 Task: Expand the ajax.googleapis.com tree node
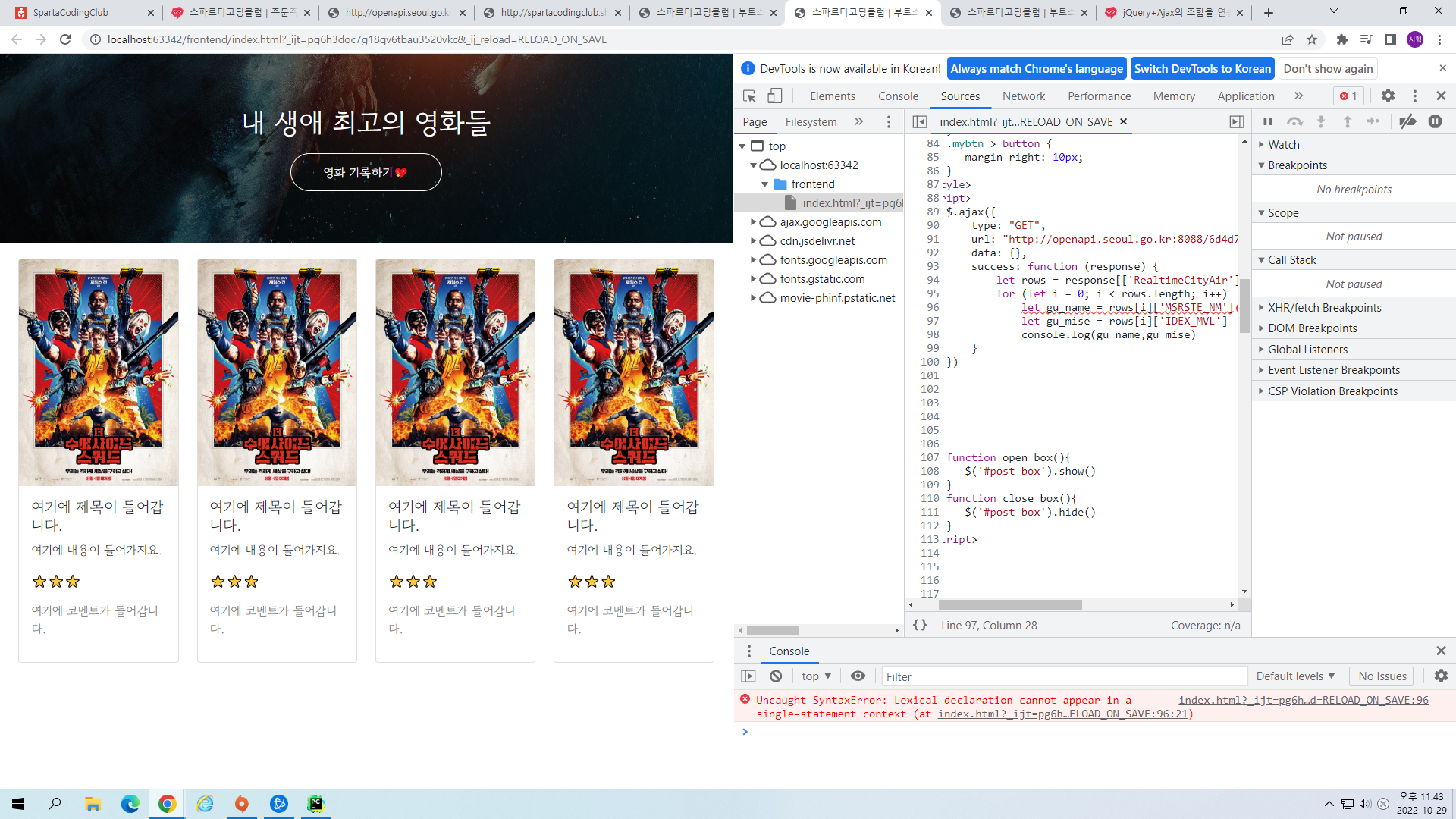(x=754, y=221)
